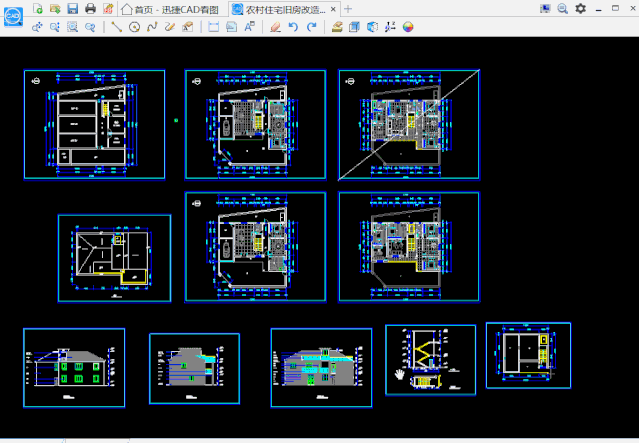Click the Print icon
The height and width of the screenshot is (443, 639).
point(90,9)
